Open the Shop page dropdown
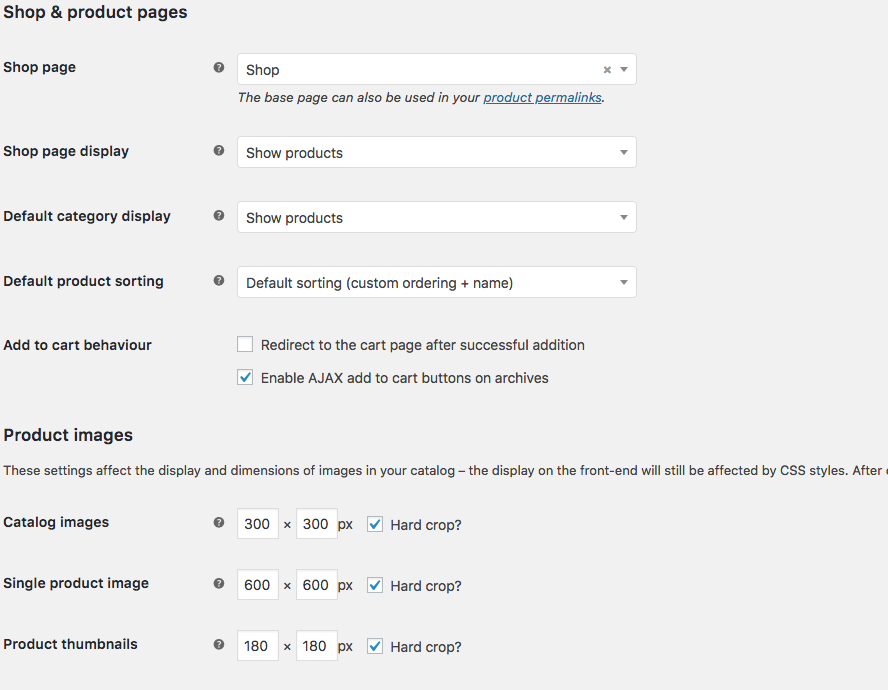The width and height of the screenshot is (888, 690). [437, 69]
